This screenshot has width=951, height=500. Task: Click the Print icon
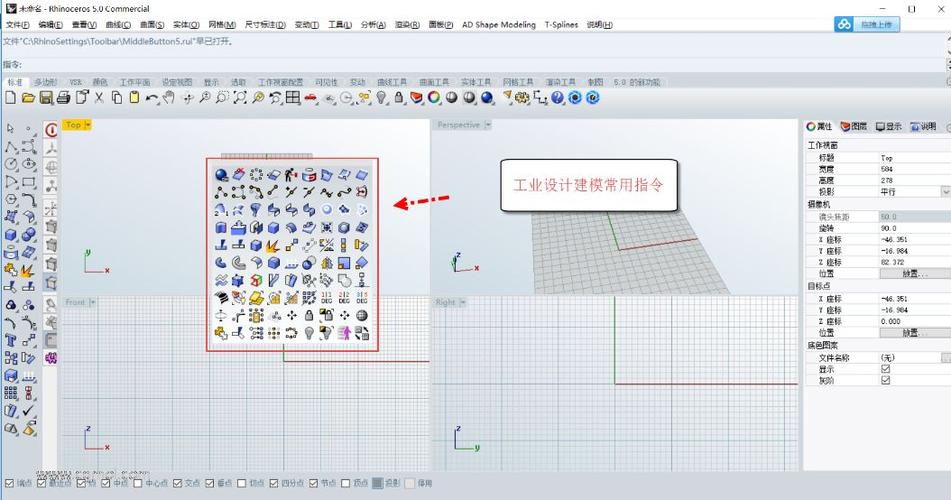pos(63,98)
